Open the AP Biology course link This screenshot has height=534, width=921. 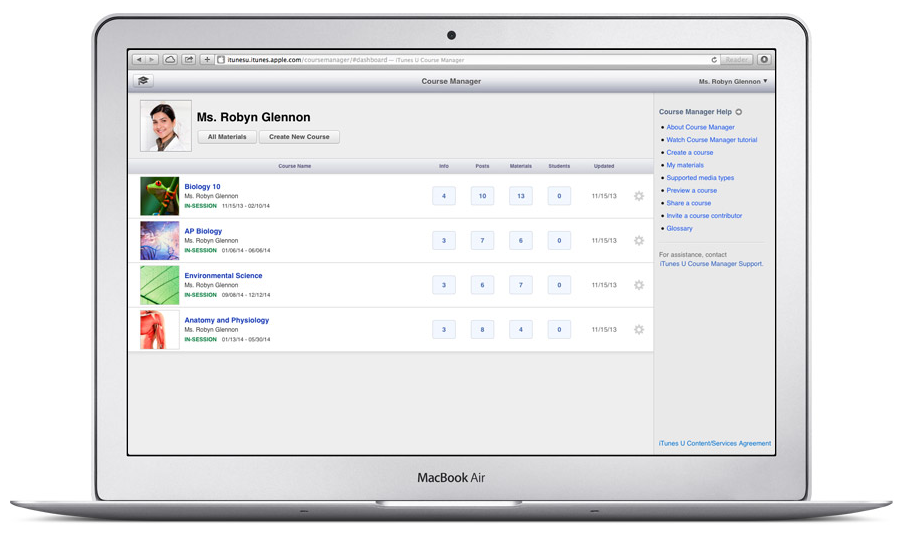click(203, 231)
